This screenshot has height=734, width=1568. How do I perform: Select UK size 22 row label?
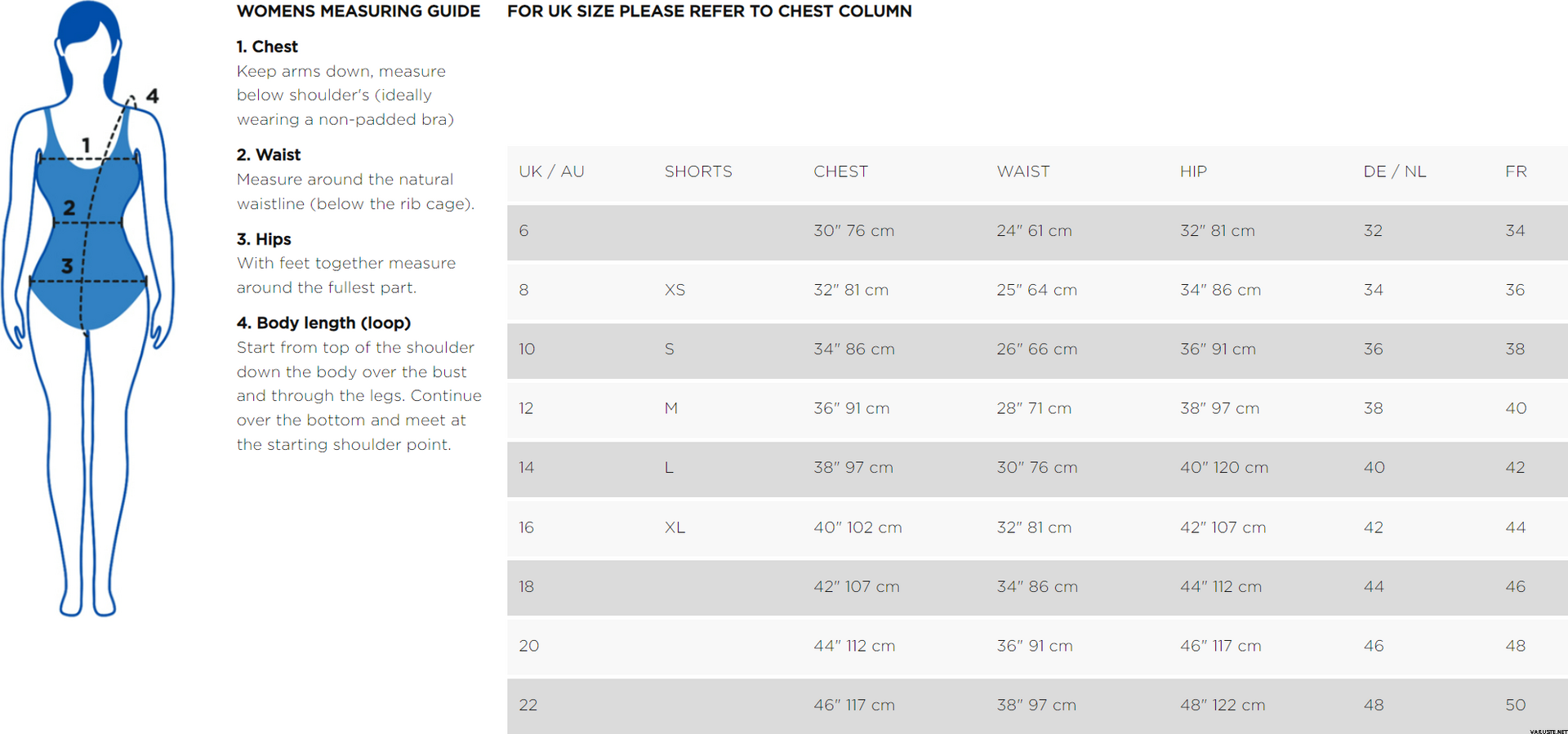(528, 705)
